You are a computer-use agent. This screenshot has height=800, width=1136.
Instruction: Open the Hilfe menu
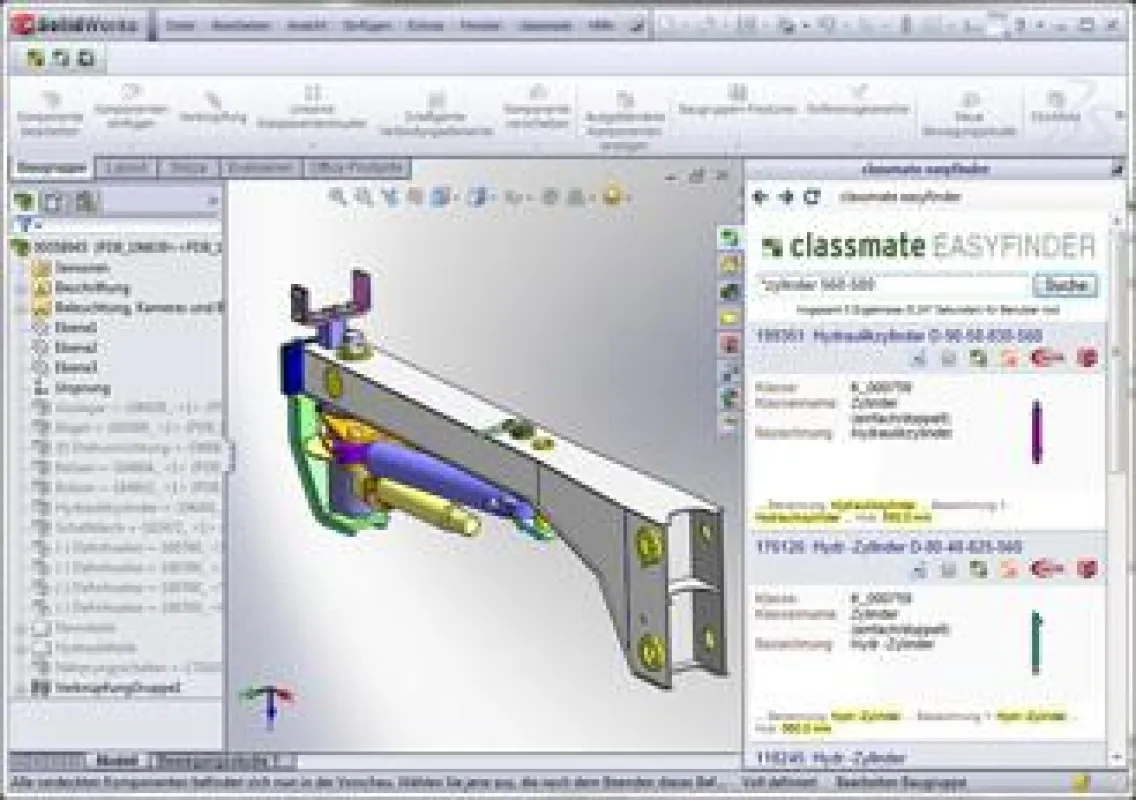click(600, 25)
